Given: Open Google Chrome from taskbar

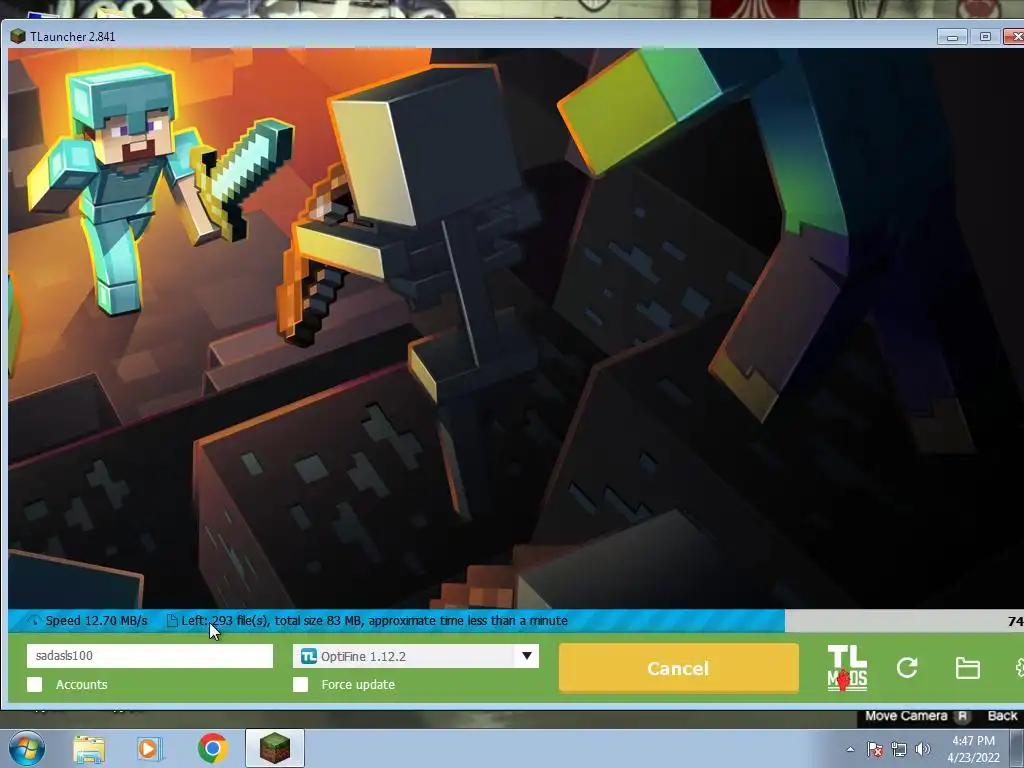Looking at the screenshot, I should pos(212,748).
